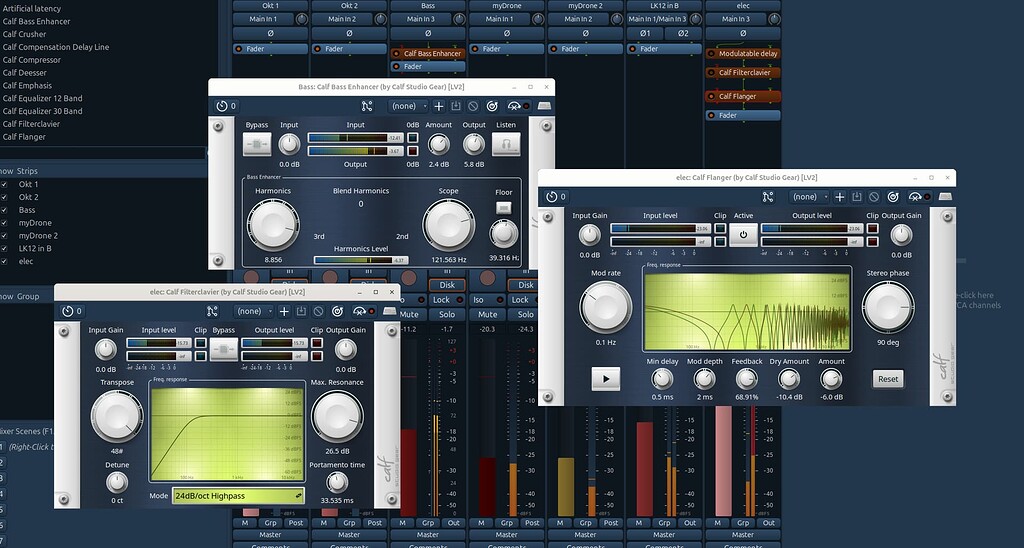1024x548 pixels.
Task: Uncheck Bass strip checkbox
Action: click(4, 210)
